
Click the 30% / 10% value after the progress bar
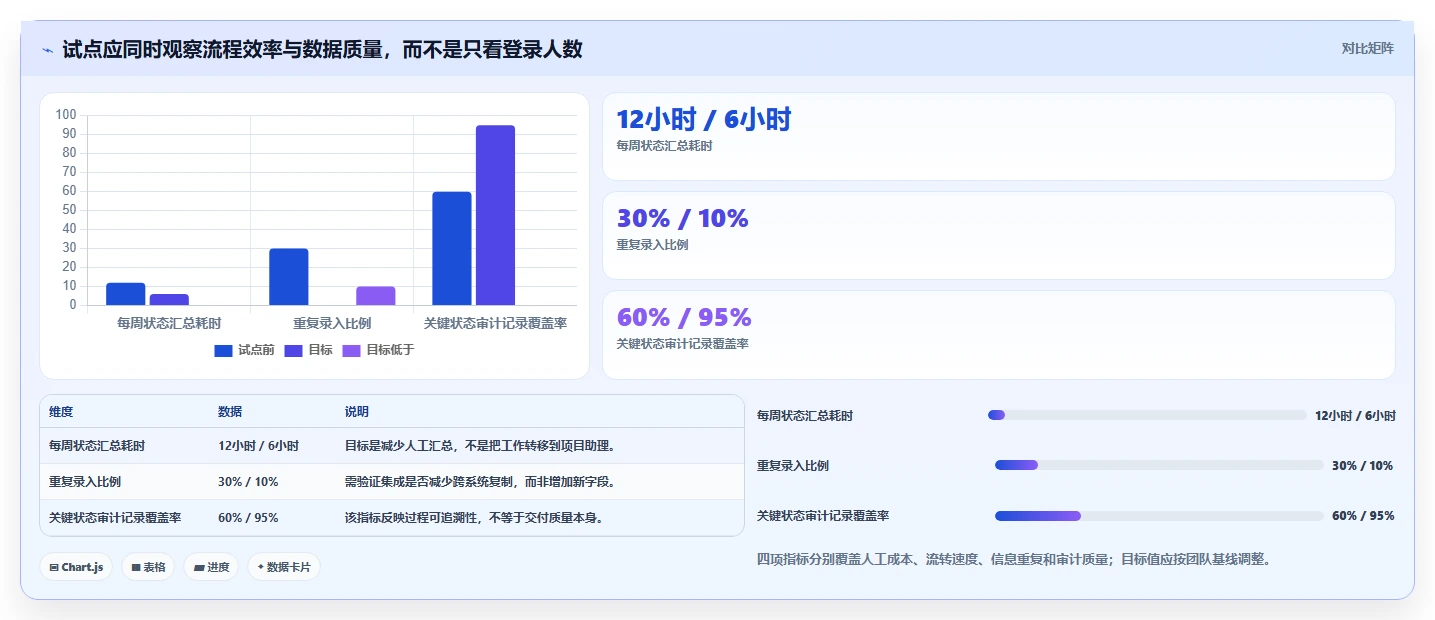coord(1362,466)
